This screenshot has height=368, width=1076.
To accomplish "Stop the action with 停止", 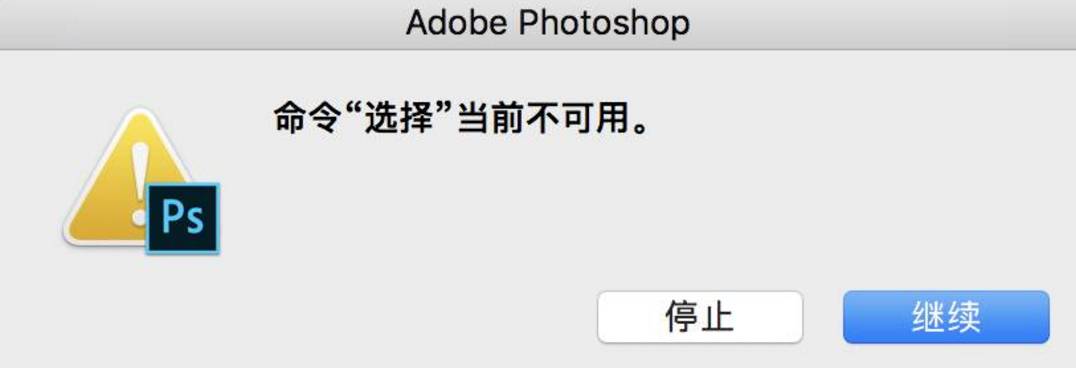I will point(700,317).
